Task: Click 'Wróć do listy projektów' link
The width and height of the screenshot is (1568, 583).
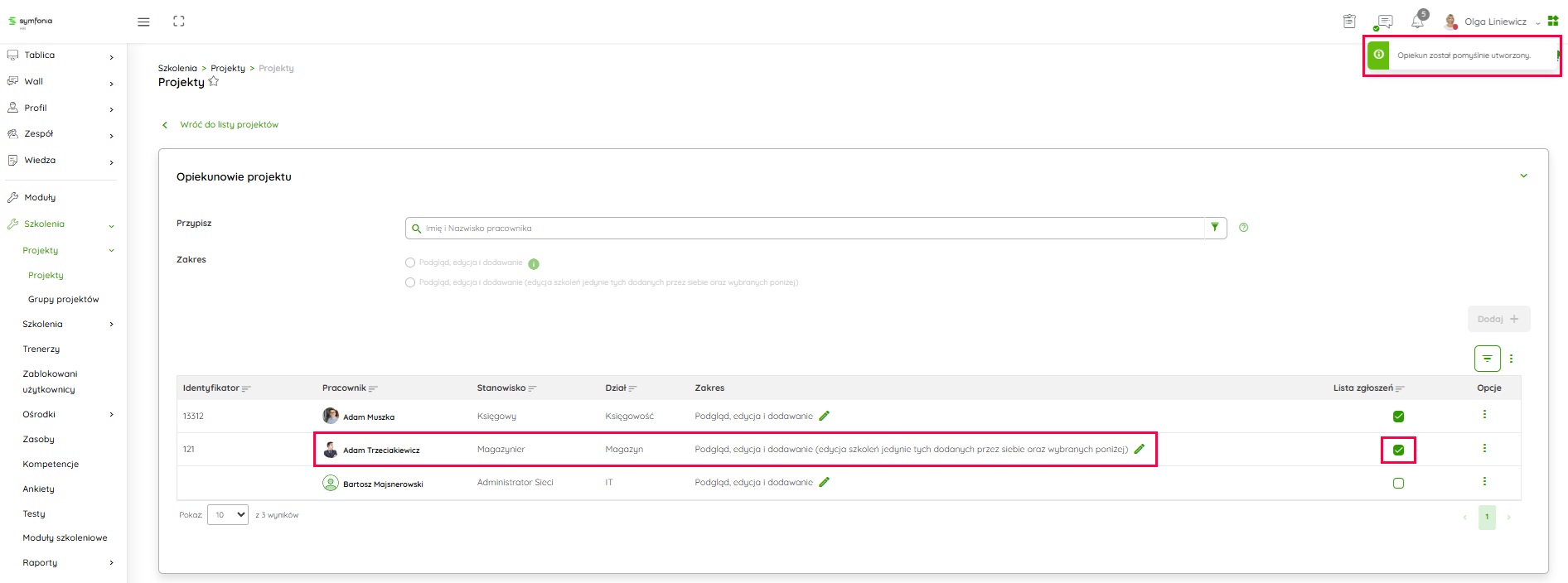Action: [x=229, y=125]
